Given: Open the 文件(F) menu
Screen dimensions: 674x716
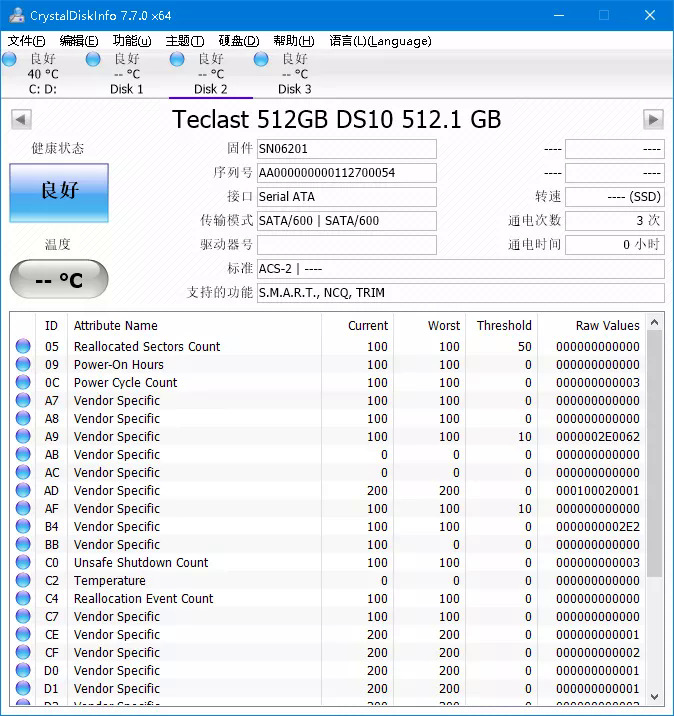Looking at the screenshot, I should point(26,41).
